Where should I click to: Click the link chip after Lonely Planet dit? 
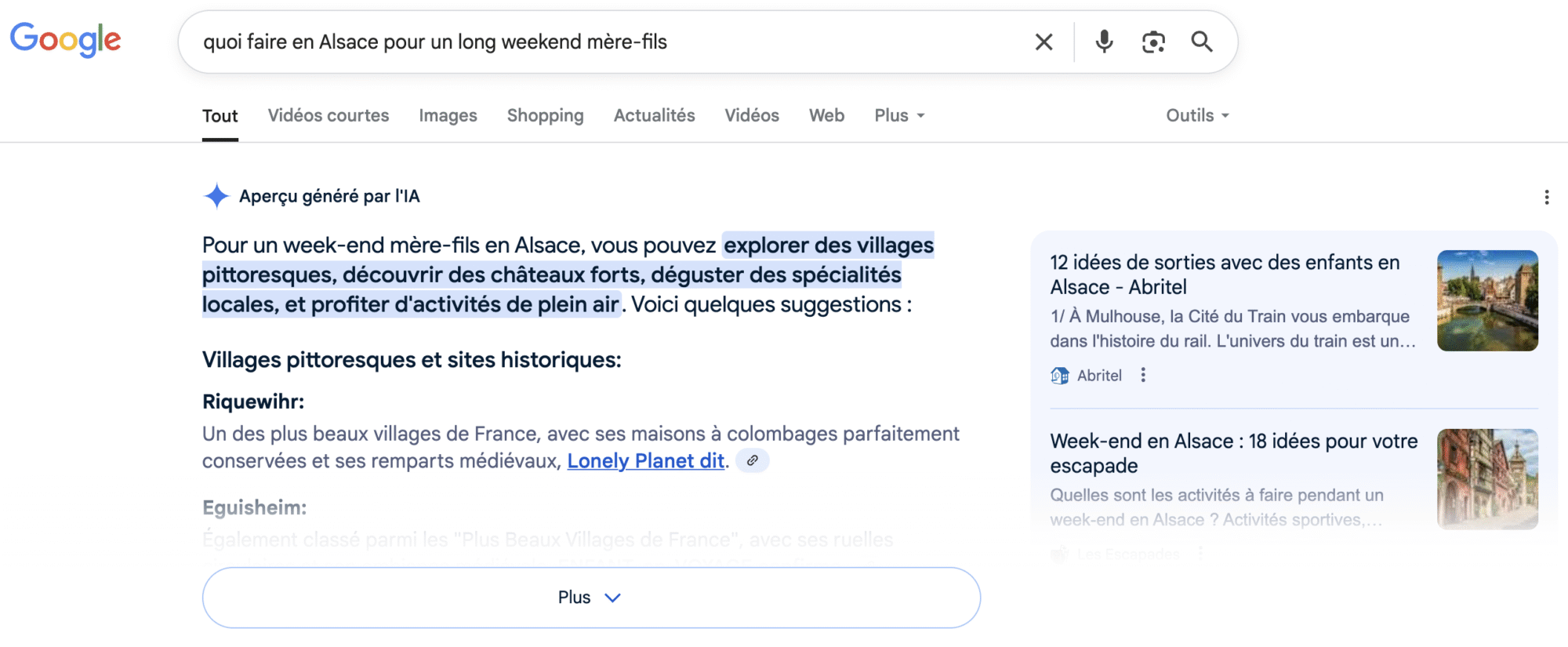pos(753,460)
